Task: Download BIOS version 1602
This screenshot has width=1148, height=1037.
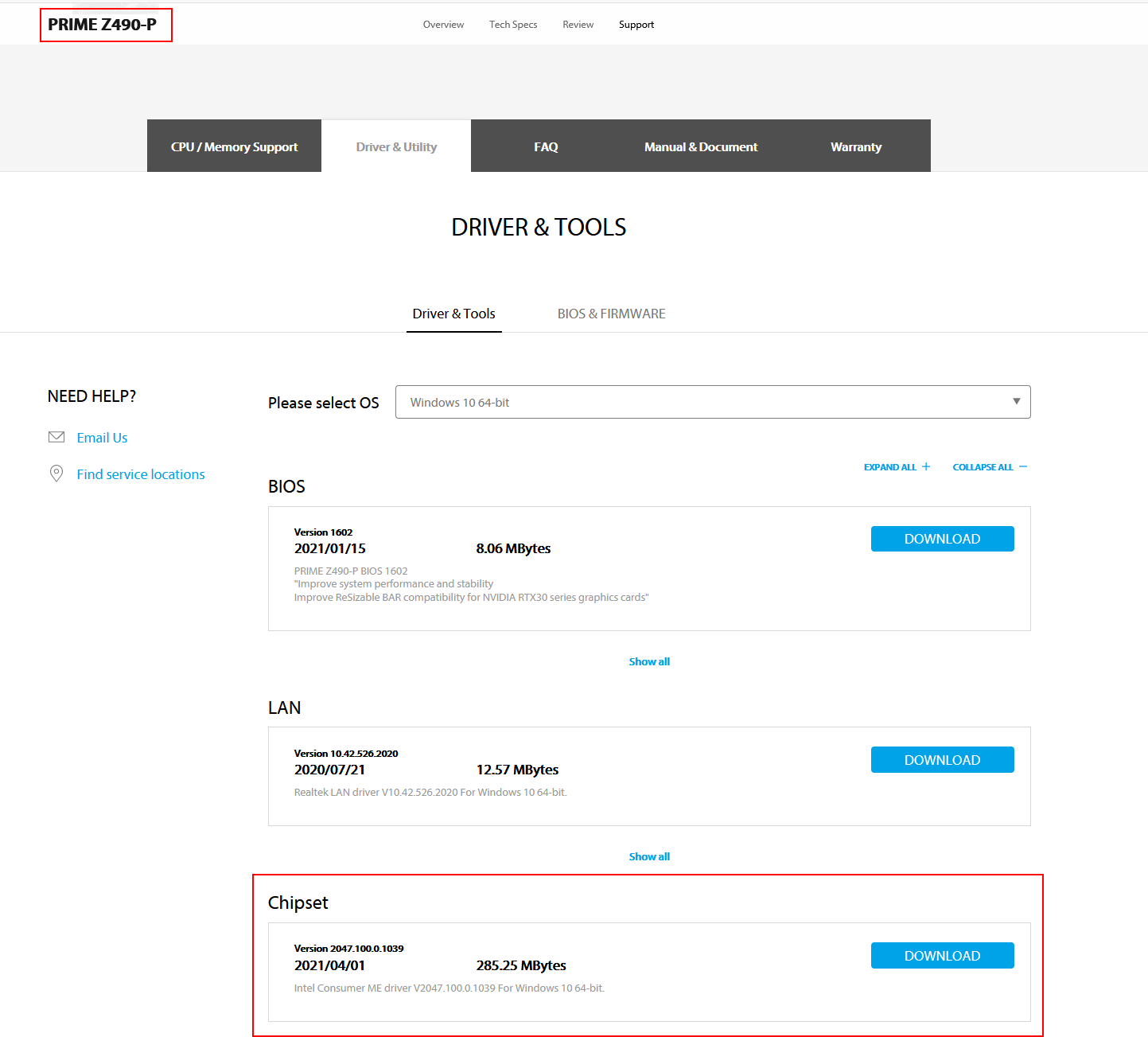Action: [x=942, y=539]
